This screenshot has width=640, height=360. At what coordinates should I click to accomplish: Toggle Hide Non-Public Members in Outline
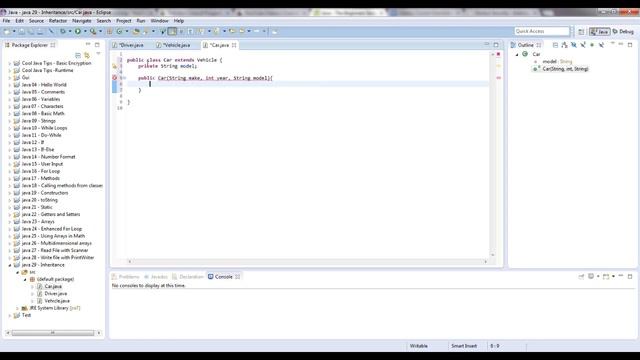coord(592,45)
